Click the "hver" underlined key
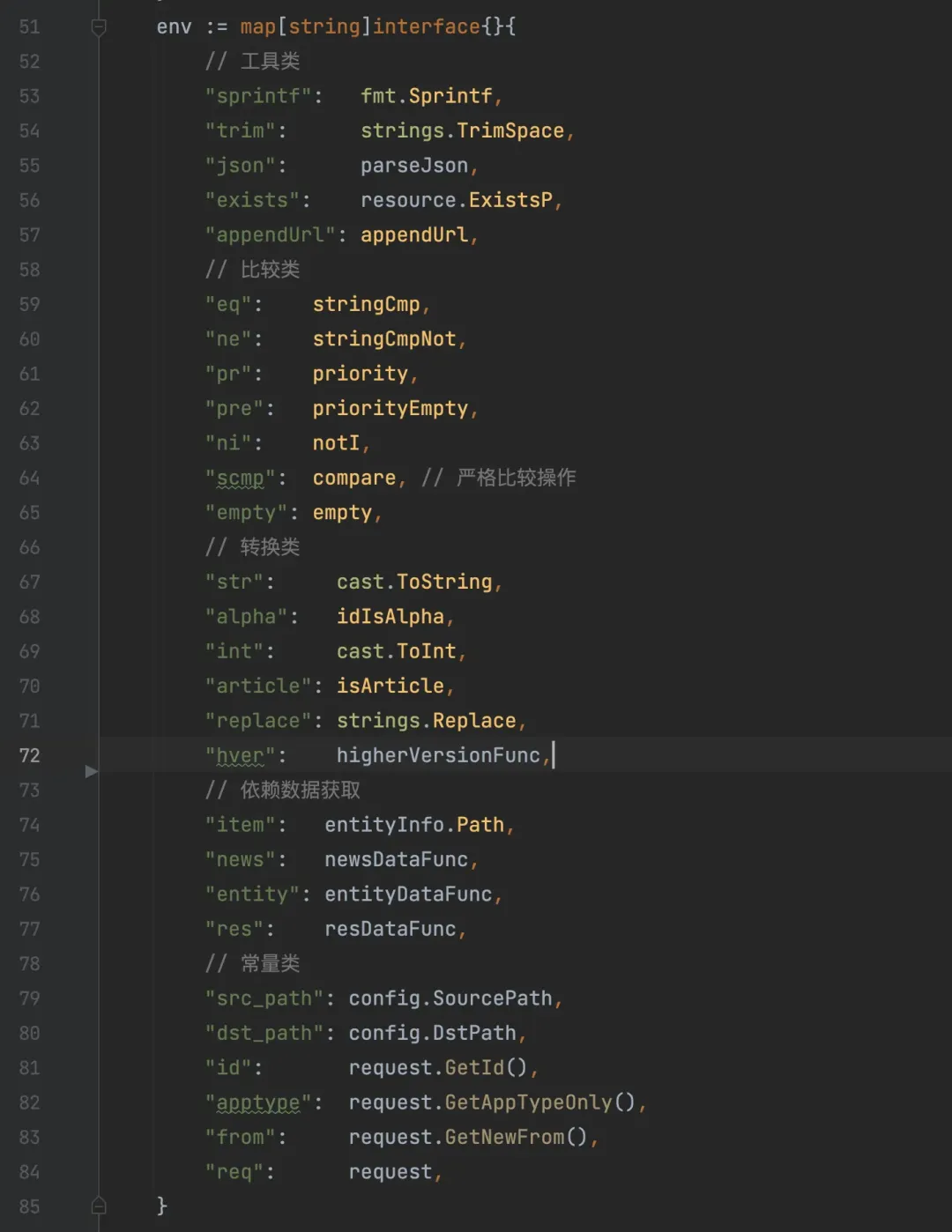This screenshot has width=952, height=1232. point(241,756)
